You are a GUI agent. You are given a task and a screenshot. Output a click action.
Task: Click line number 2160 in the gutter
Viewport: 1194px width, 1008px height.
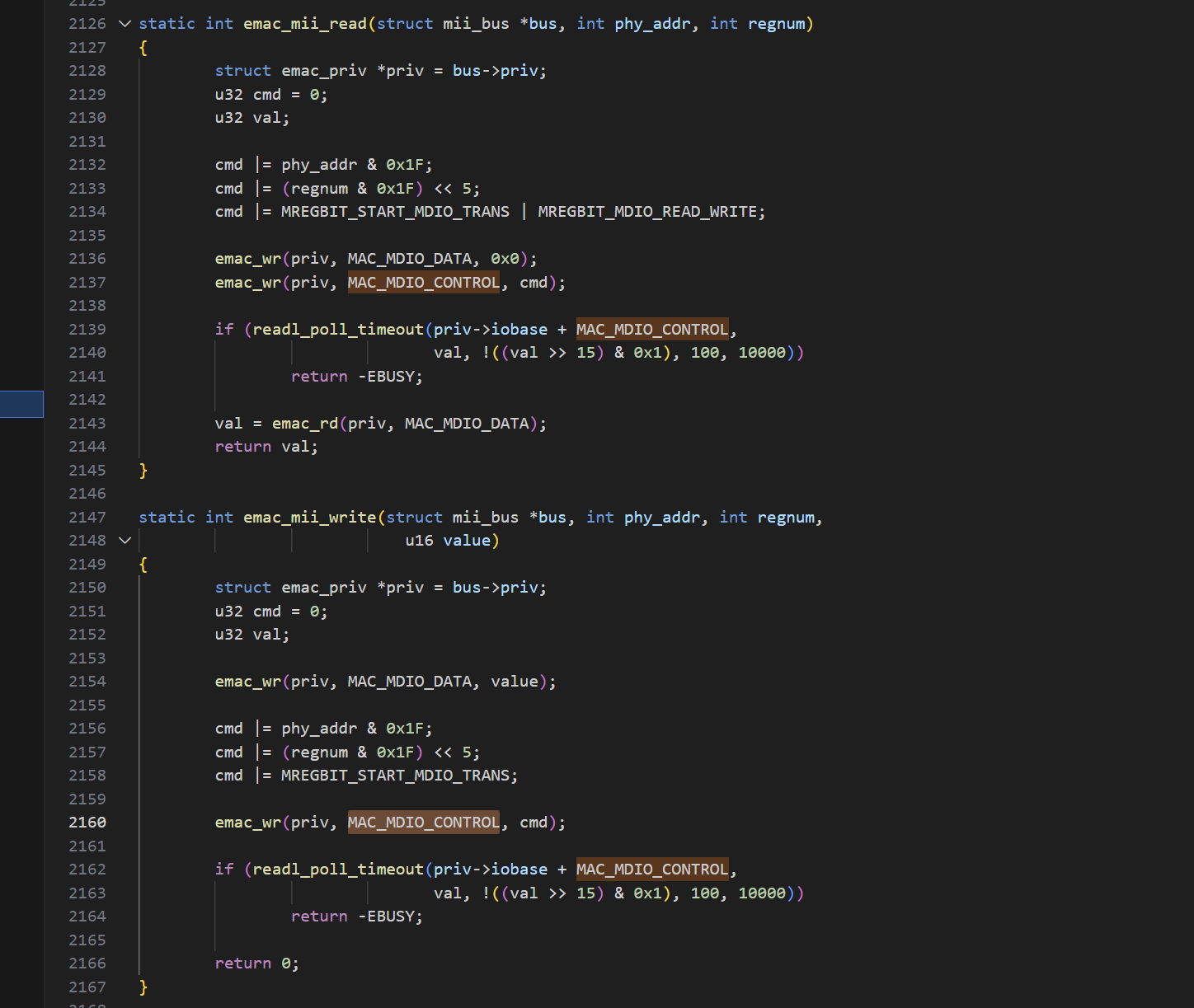click(x=87, y=823)
